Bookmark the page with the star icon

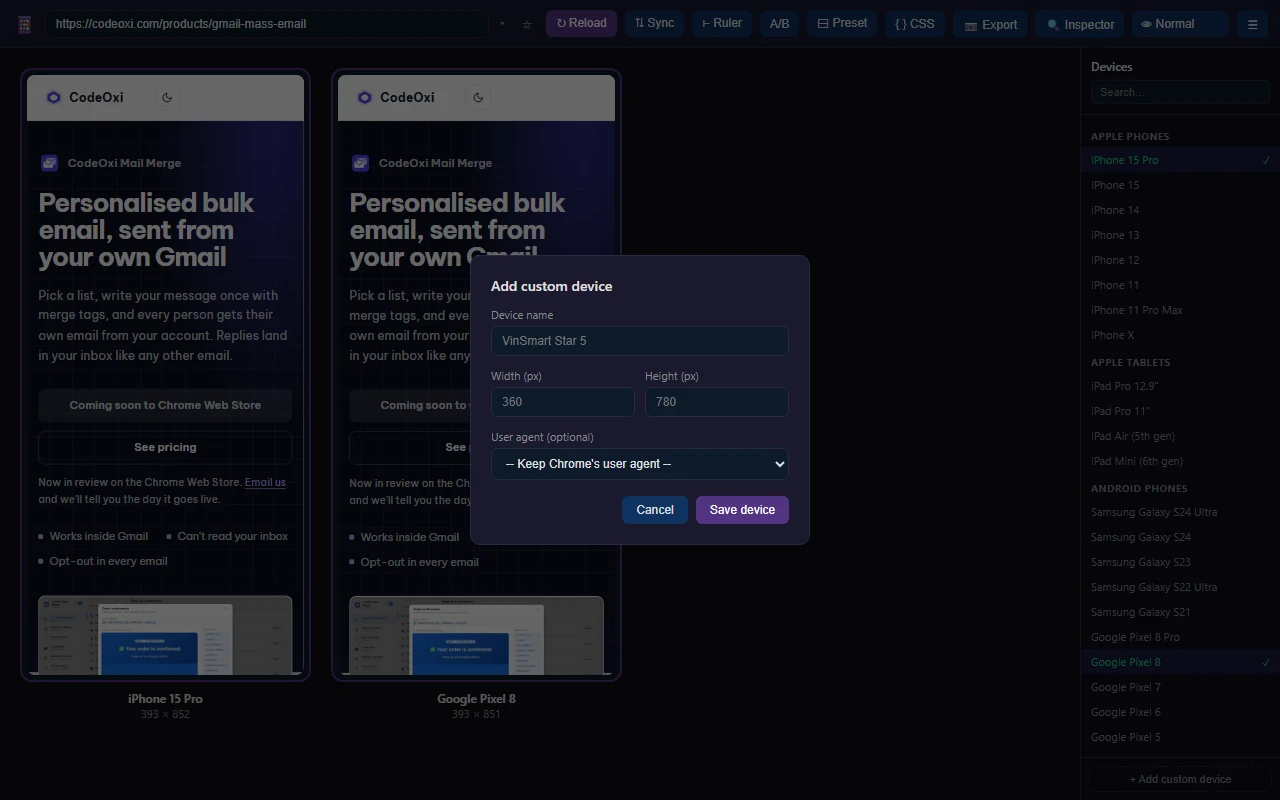(527, 24)
